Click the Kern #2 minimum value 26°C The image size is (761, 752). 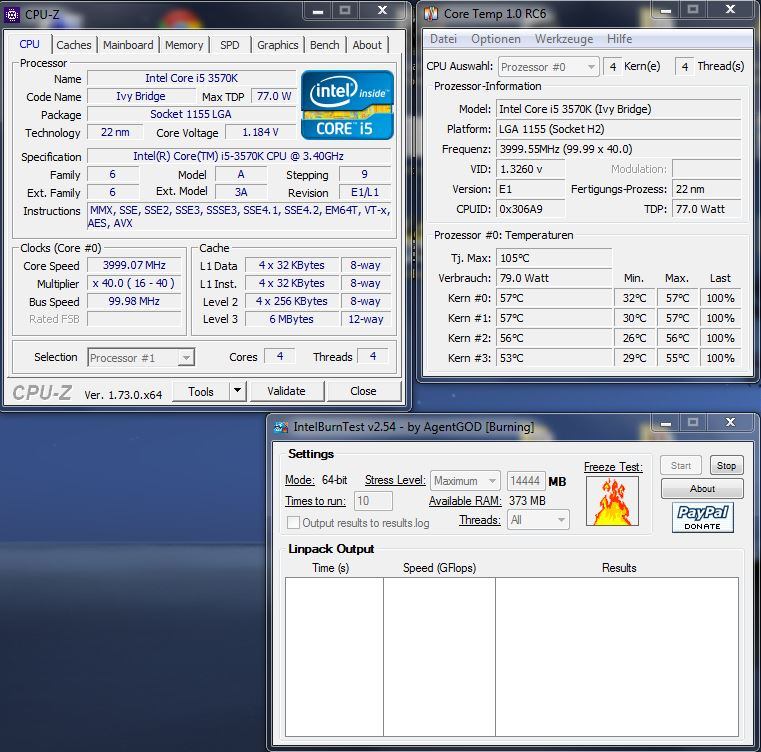[634, 338]
